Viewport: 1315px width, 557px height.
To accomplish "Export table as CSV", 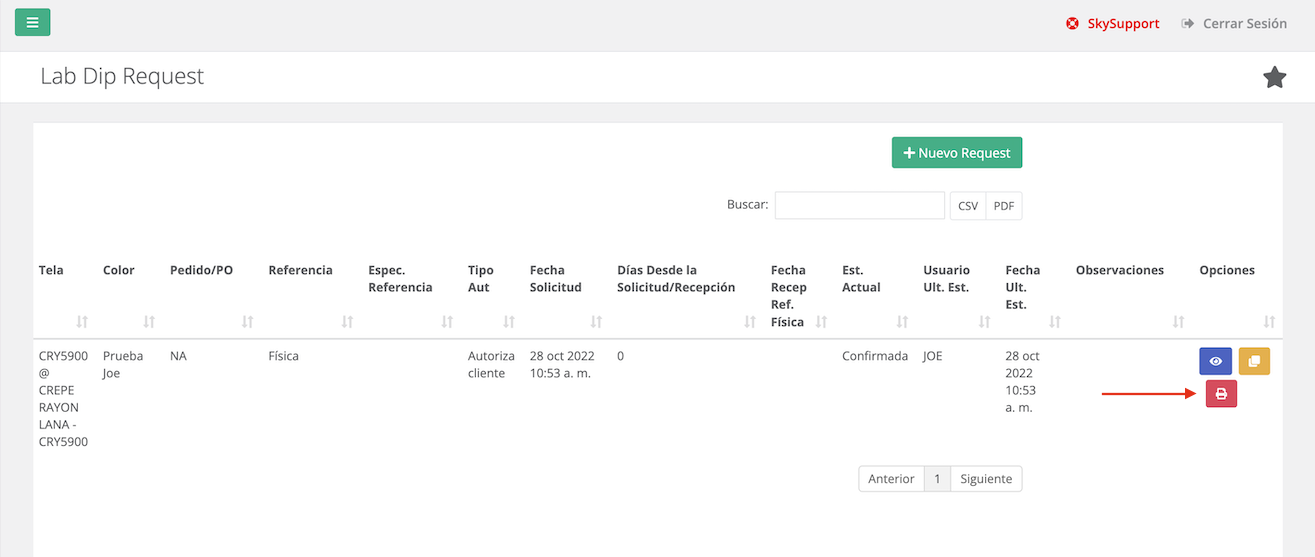I will (967, 206).
